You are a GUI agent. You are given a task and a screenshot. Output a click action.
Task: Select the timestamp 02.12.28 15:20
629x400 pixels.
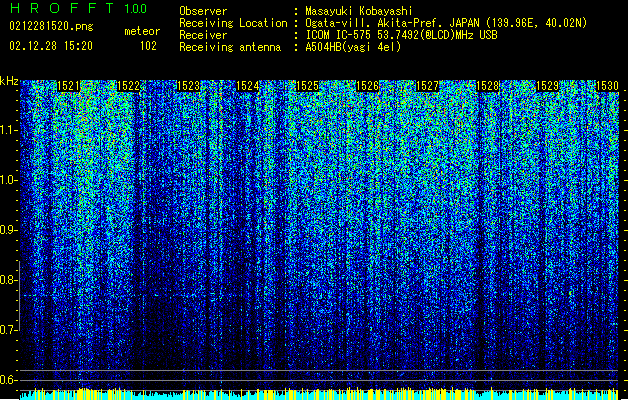[51, 46]
